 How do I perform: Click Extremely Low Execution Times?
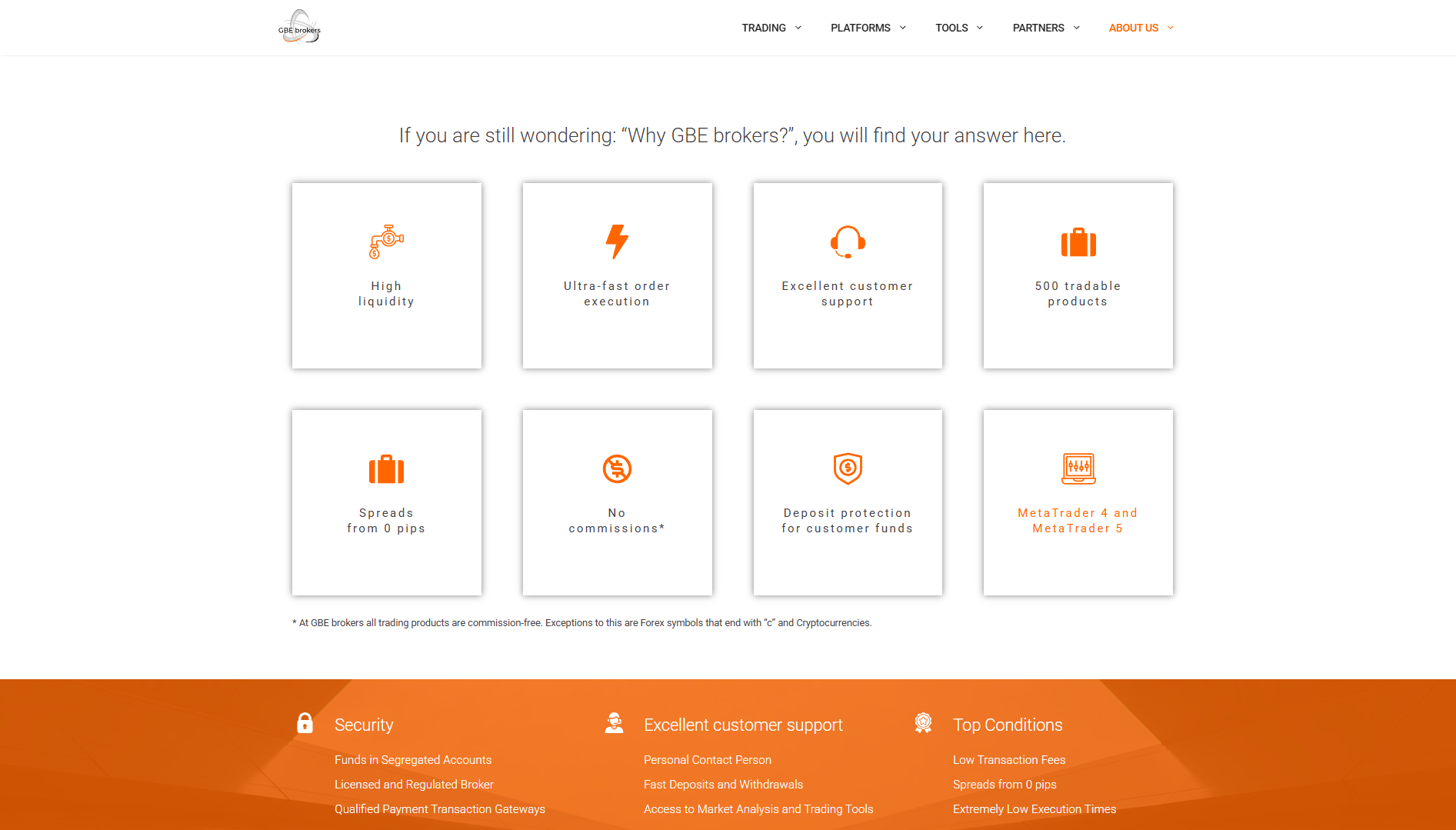pyautogui.click(x=1035, y=809)
